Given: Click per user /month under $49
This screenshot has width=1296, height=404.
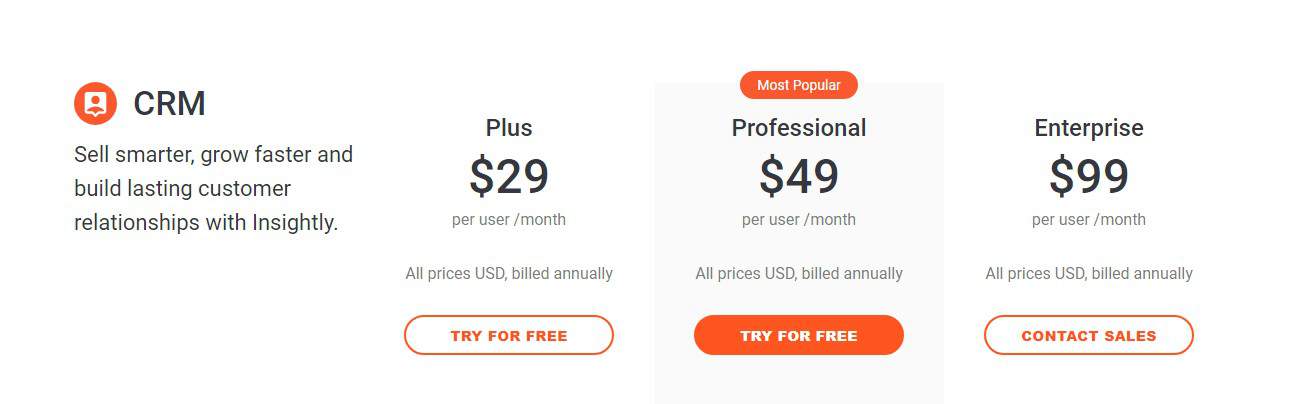Looking at the screenshot, I should (x=799, y=220).
